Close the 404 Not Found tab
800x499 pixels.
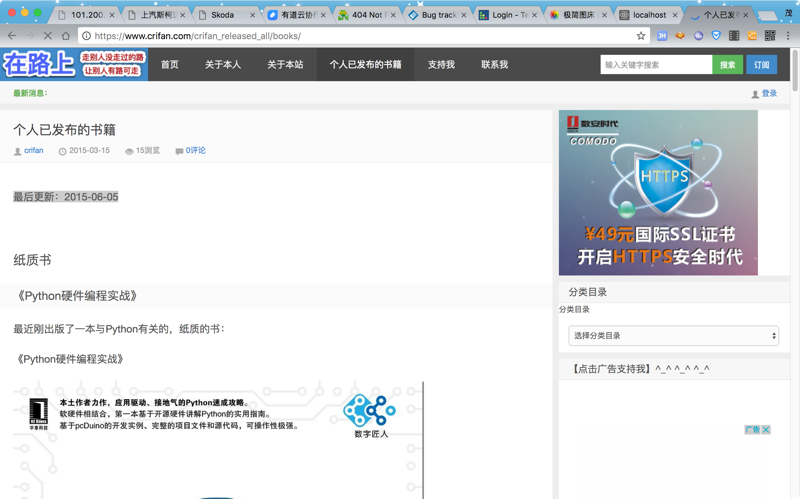tap(393, 15)
